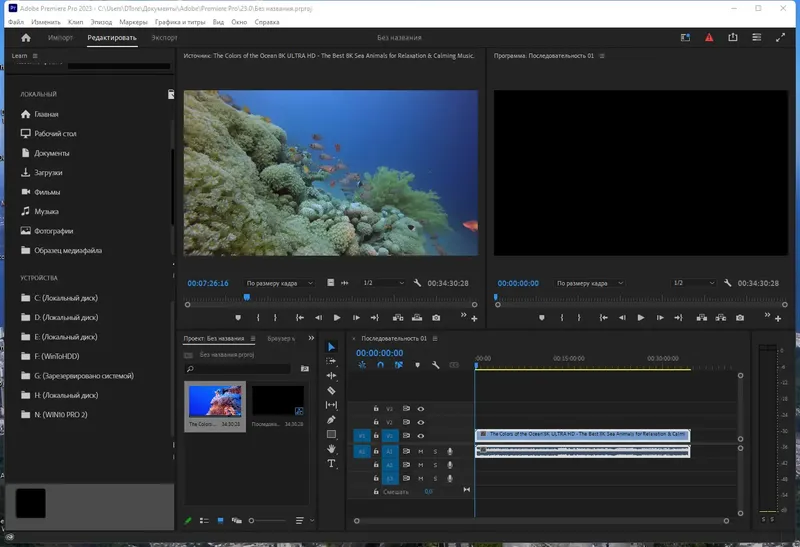Click Export Frame camera icon in Source monitor
The image size is (800, 547).
point(435,317)
